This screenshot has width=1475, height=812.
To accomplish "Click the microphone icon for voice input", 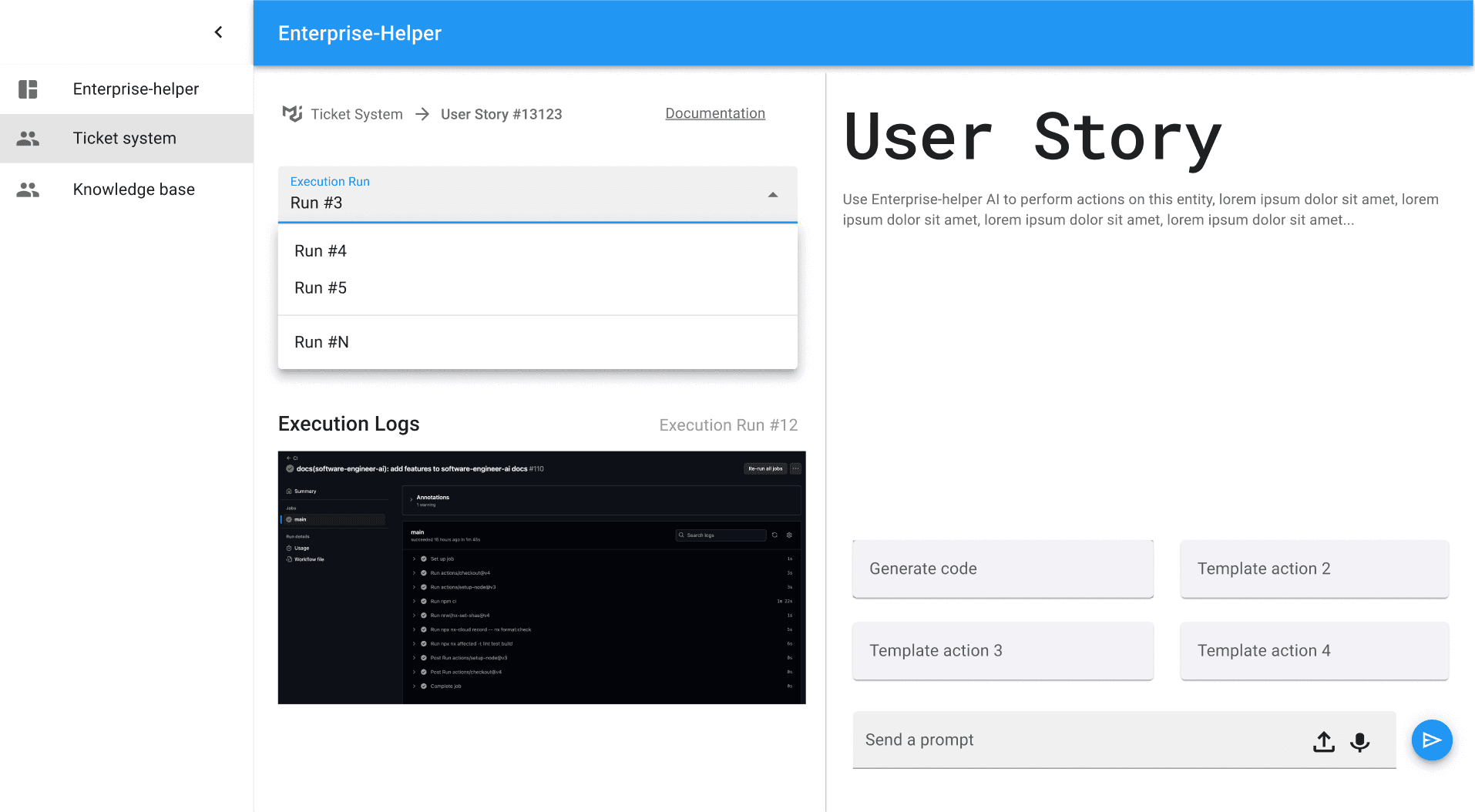I will (x=1359, y=741).
